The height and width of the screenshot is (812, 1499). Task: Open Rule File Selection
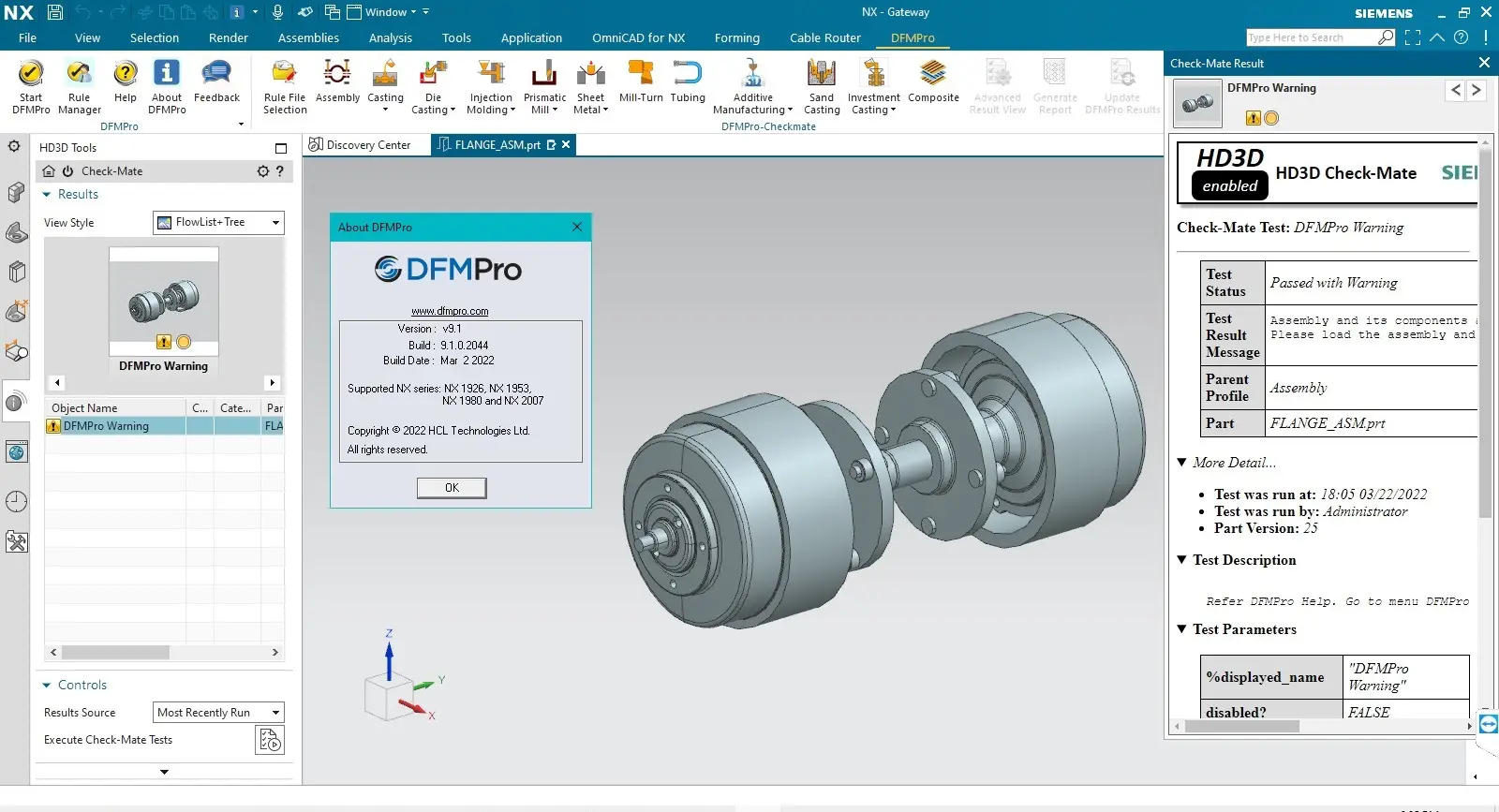tap(285, 86)
